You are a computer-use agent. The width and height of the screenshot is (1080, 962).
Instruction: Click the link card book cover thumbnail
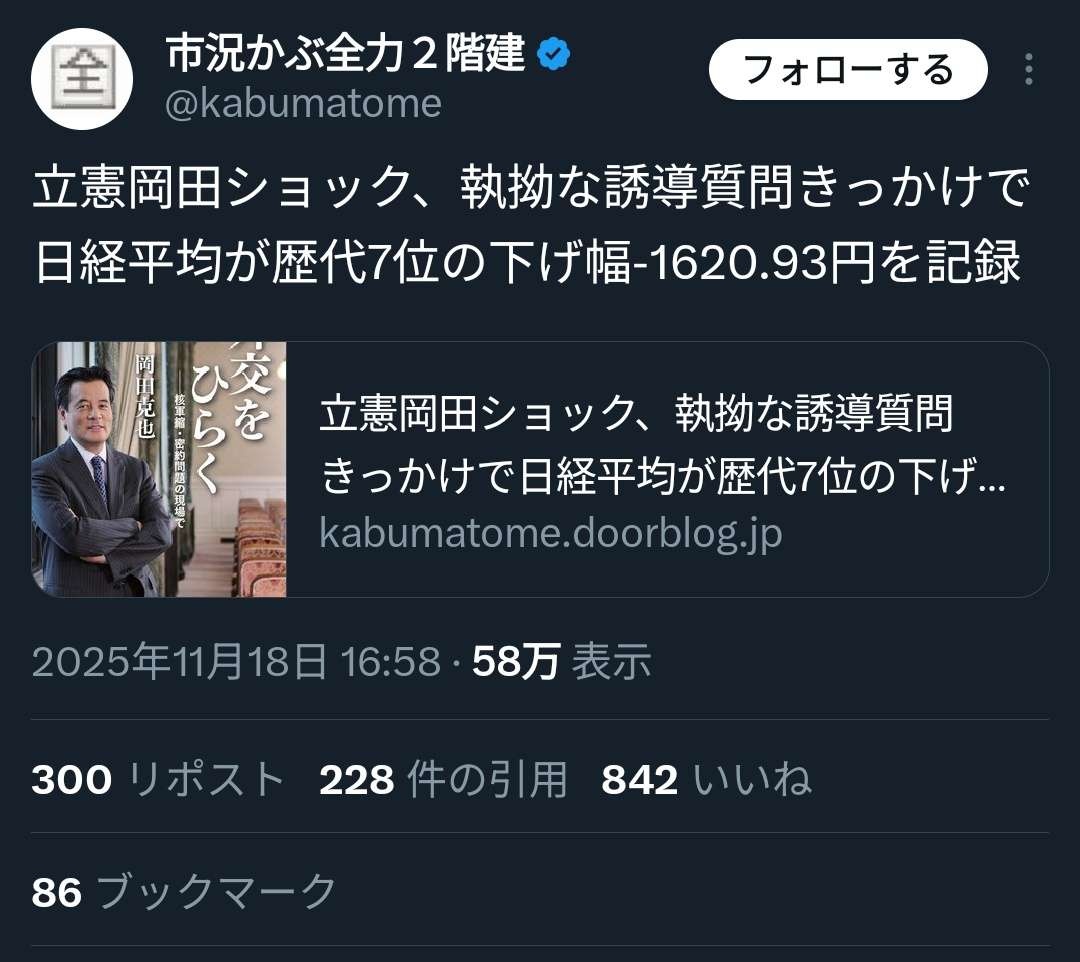[159, 469]
